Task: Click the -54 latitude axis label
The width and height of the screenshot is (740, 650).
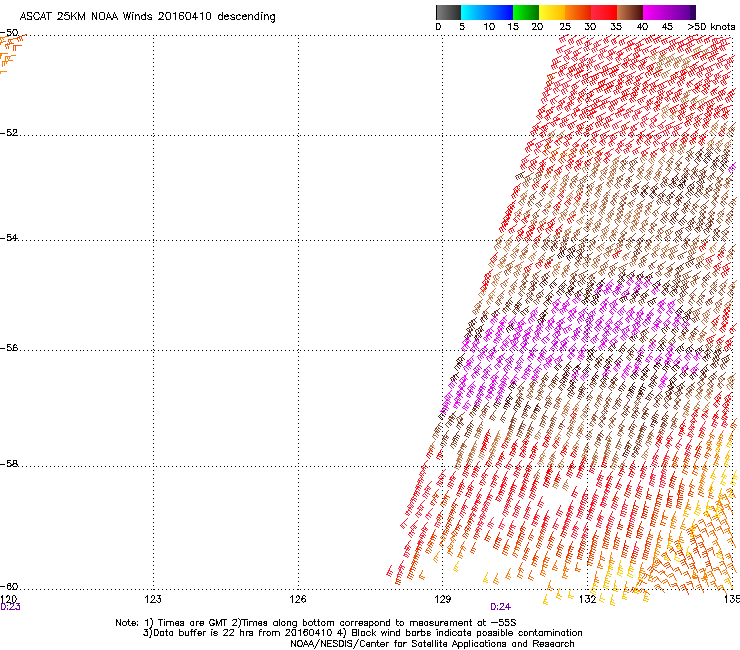Action: [9, 238]
